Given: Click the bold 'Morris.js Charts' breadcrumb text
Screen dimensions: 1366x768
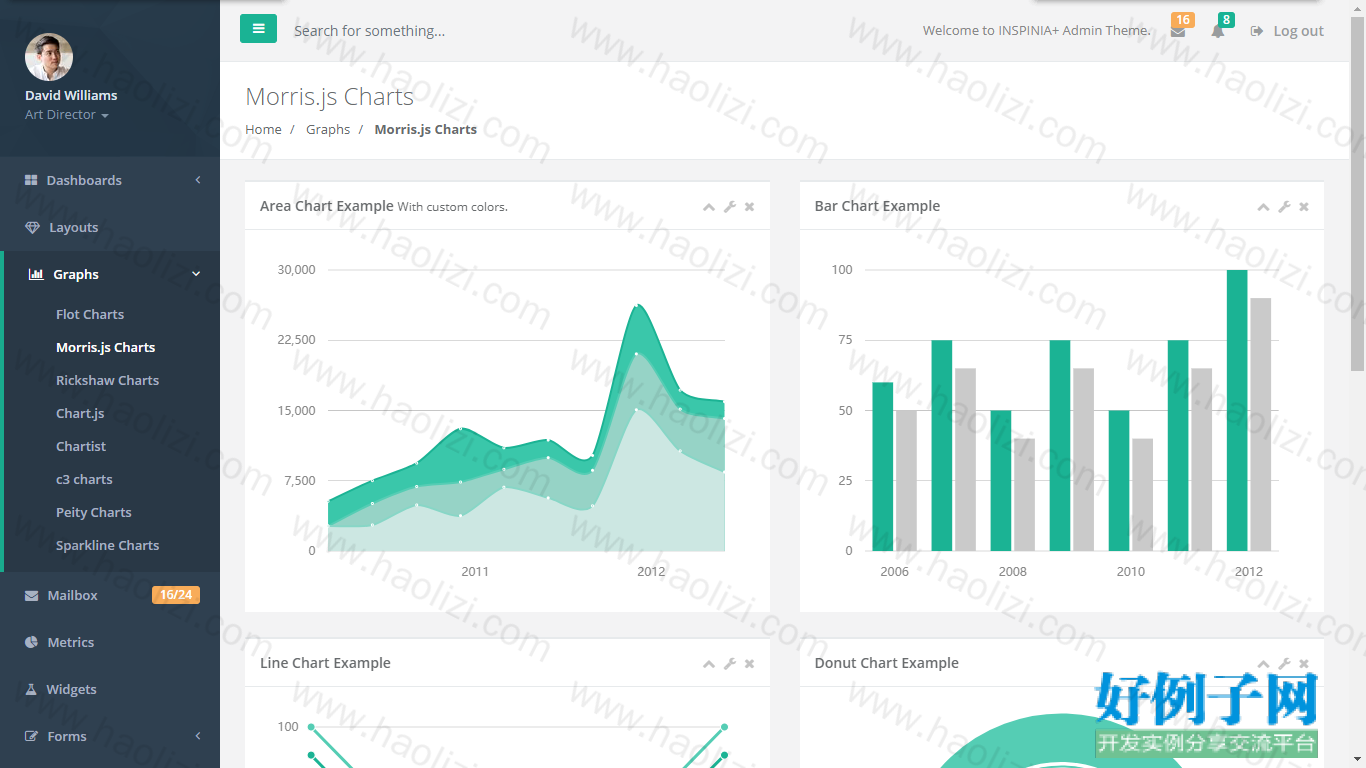Looking at the screenshot, I should pos(425,129).
